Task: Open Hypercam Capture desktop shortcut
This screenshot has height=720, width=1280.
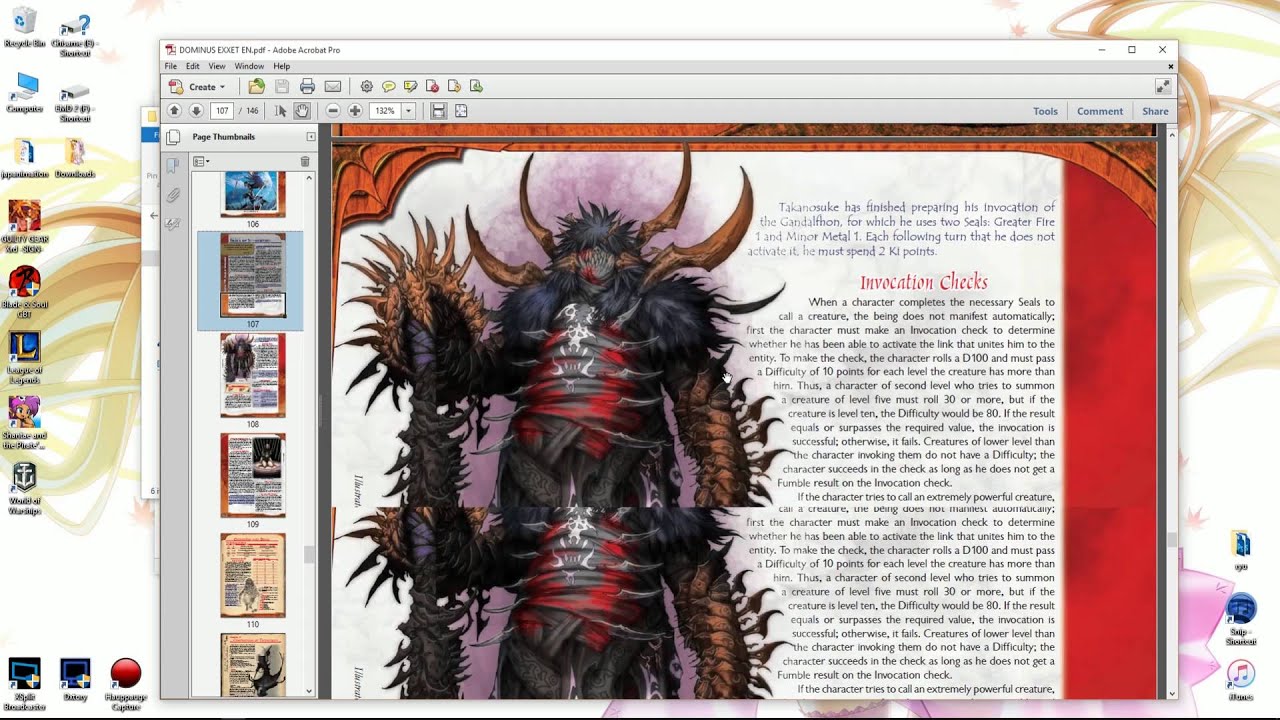Action: point(125,684)
